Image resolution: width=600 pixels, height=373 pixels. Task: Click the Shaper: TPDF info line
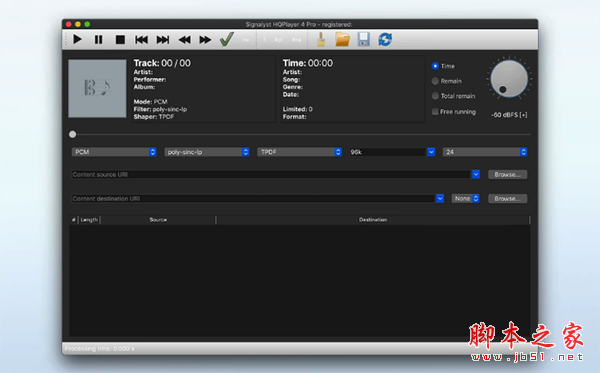click(x=154, y=117)
